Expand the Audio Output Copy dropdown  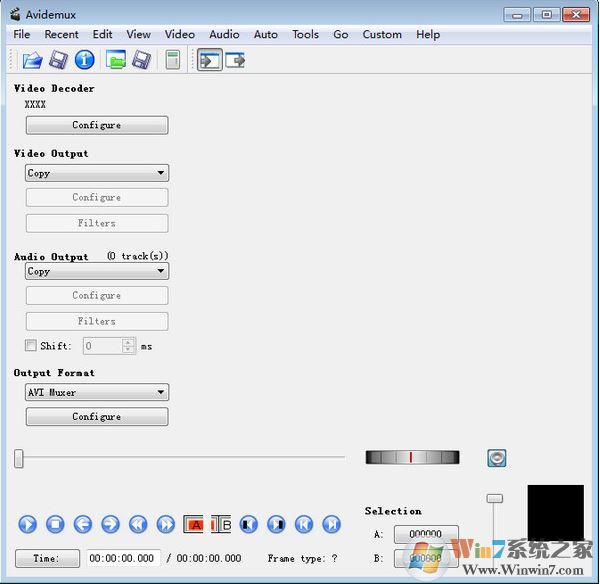97,271
